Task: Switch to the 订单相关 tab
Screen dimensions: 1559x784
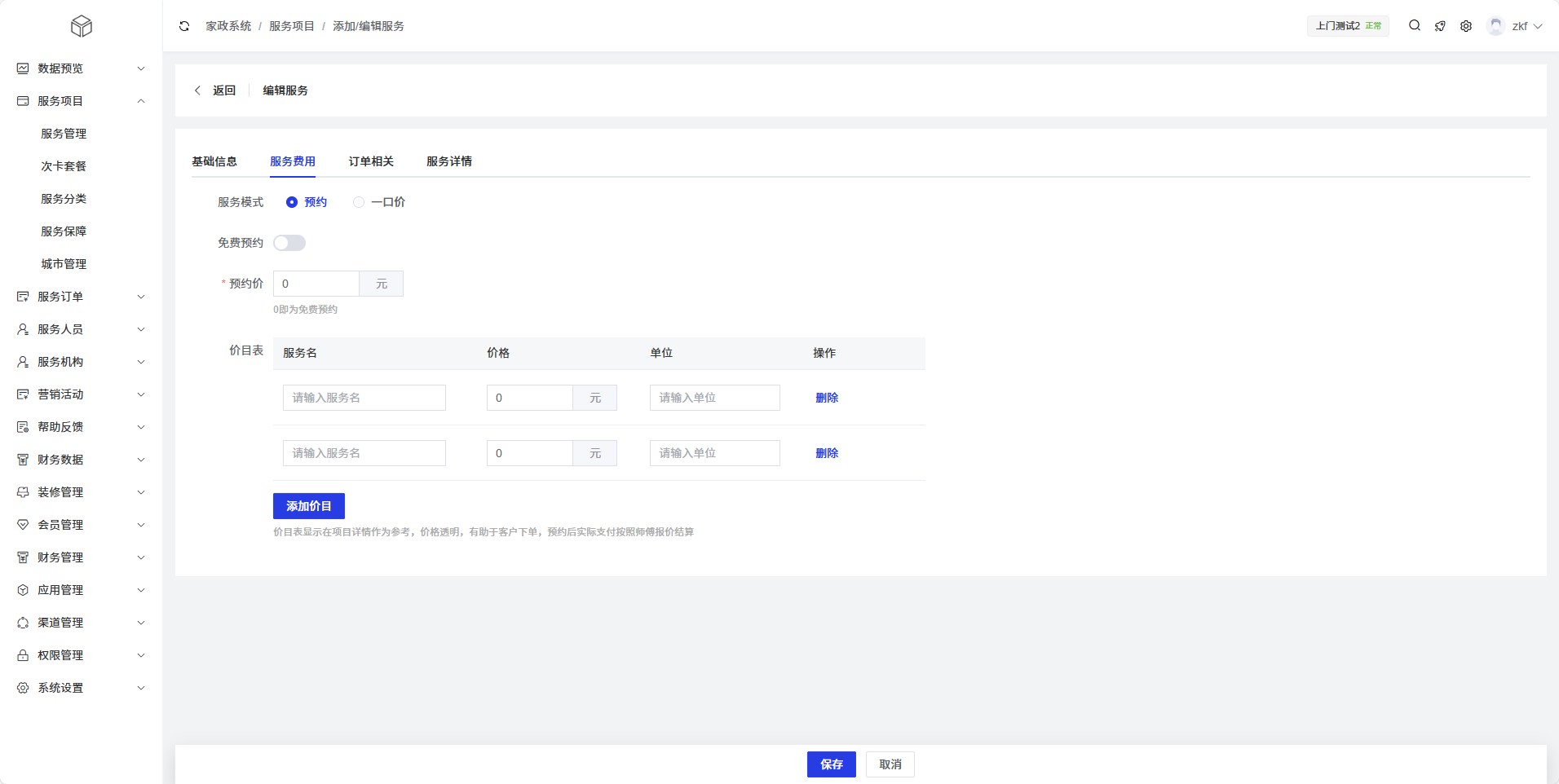Action: point(371,161)
